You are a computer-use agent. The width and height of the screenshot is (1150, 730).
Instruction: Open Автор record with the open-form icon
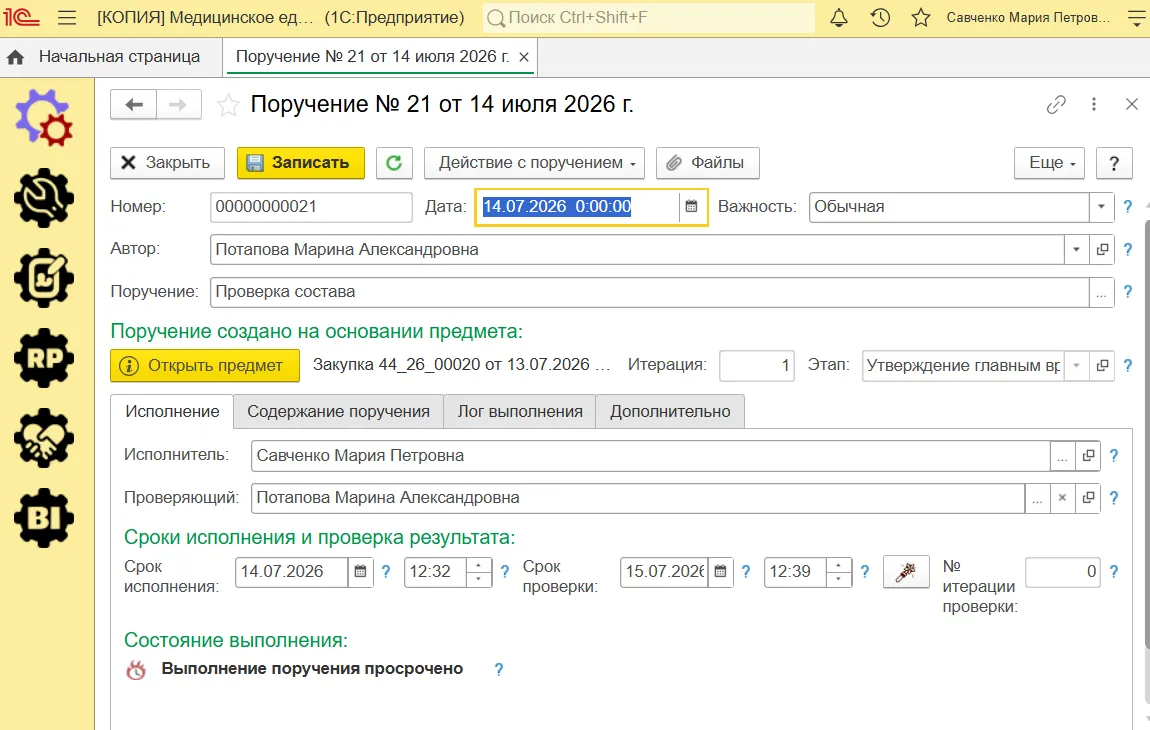tap(1102, 249)
